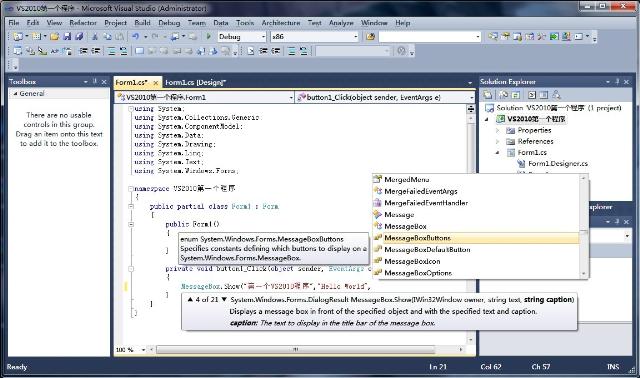Image resolution: width=640 pixels, height=378 pixels.
Task: Switch to Form1.cs [Design] tab
Action: click(x=195, y=82)
